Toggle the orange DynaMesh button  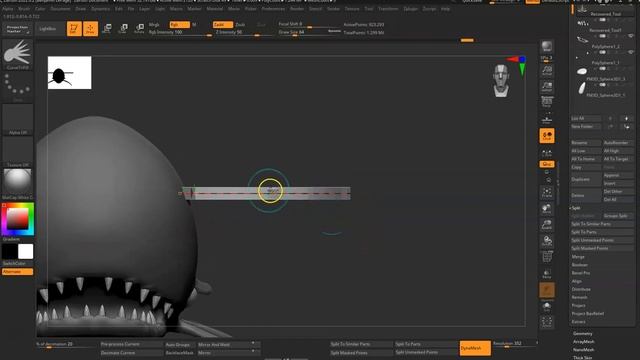(475, 348)
